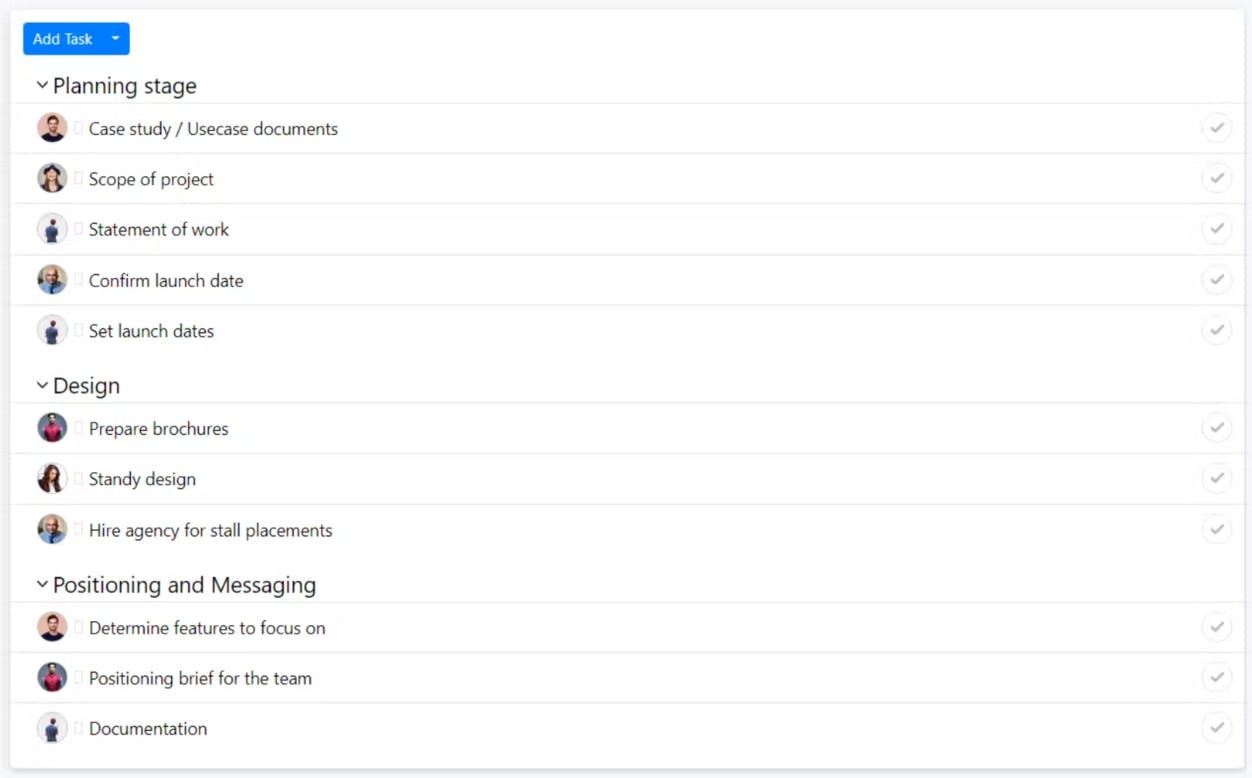1252x778 pixels.
Task: Open the Standy design task
Action: tap(142, 479)
